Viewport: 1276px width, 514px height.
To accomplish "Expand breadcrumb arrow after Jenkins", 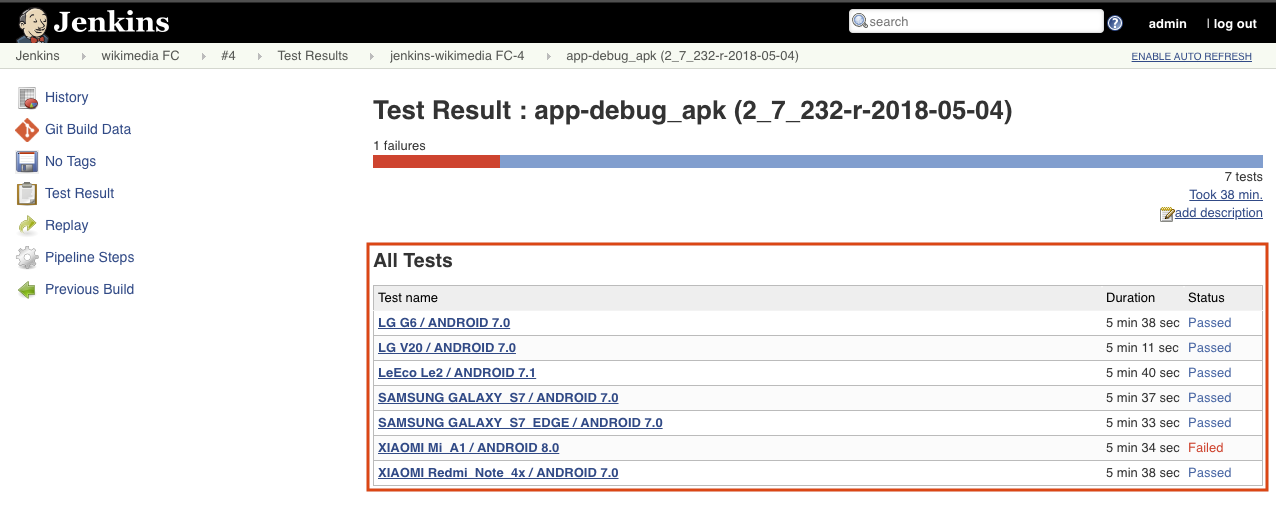I will (81, 56).
